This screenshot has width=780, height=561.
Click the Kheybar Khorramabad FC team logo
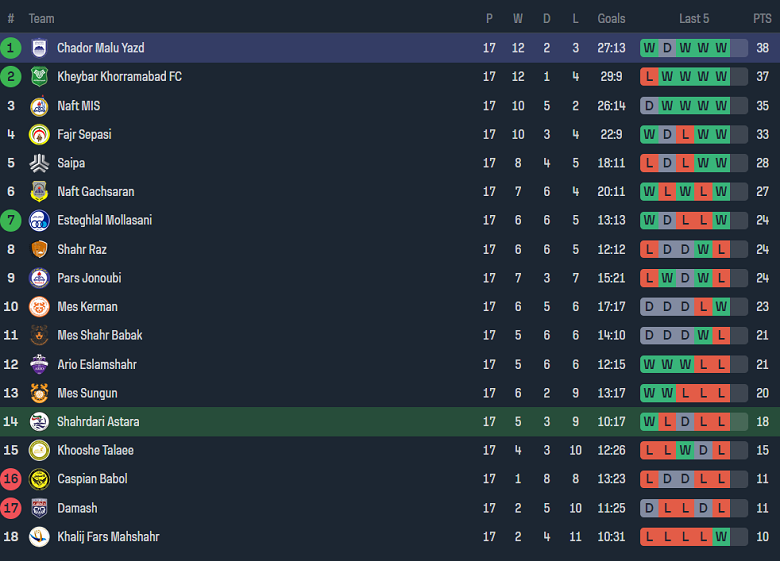(39, 77)
